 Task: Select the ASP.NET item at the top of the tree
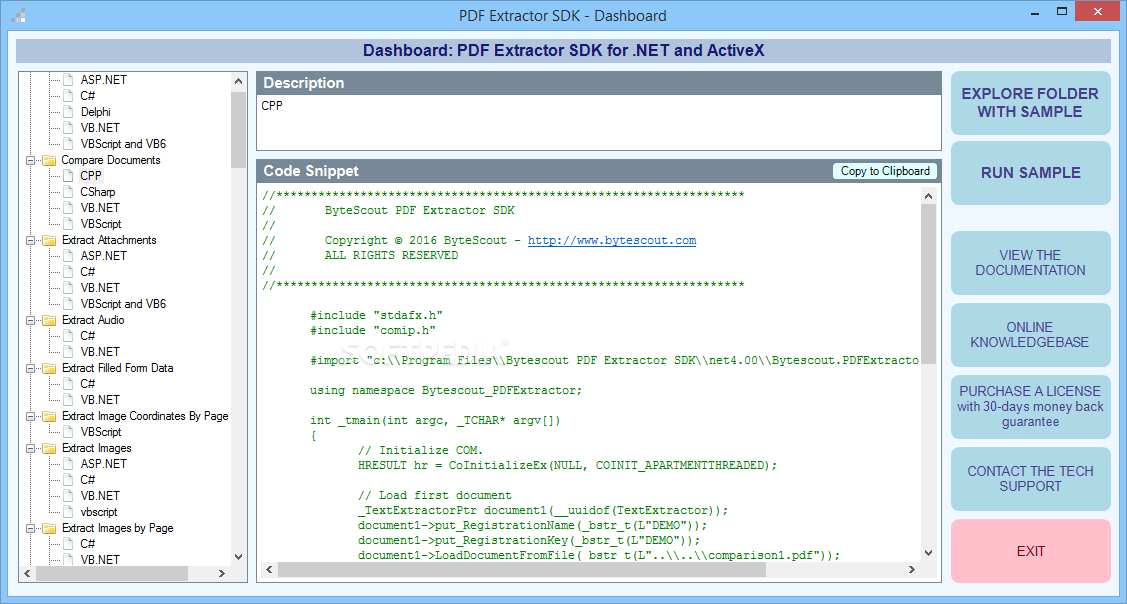point(104,80)
